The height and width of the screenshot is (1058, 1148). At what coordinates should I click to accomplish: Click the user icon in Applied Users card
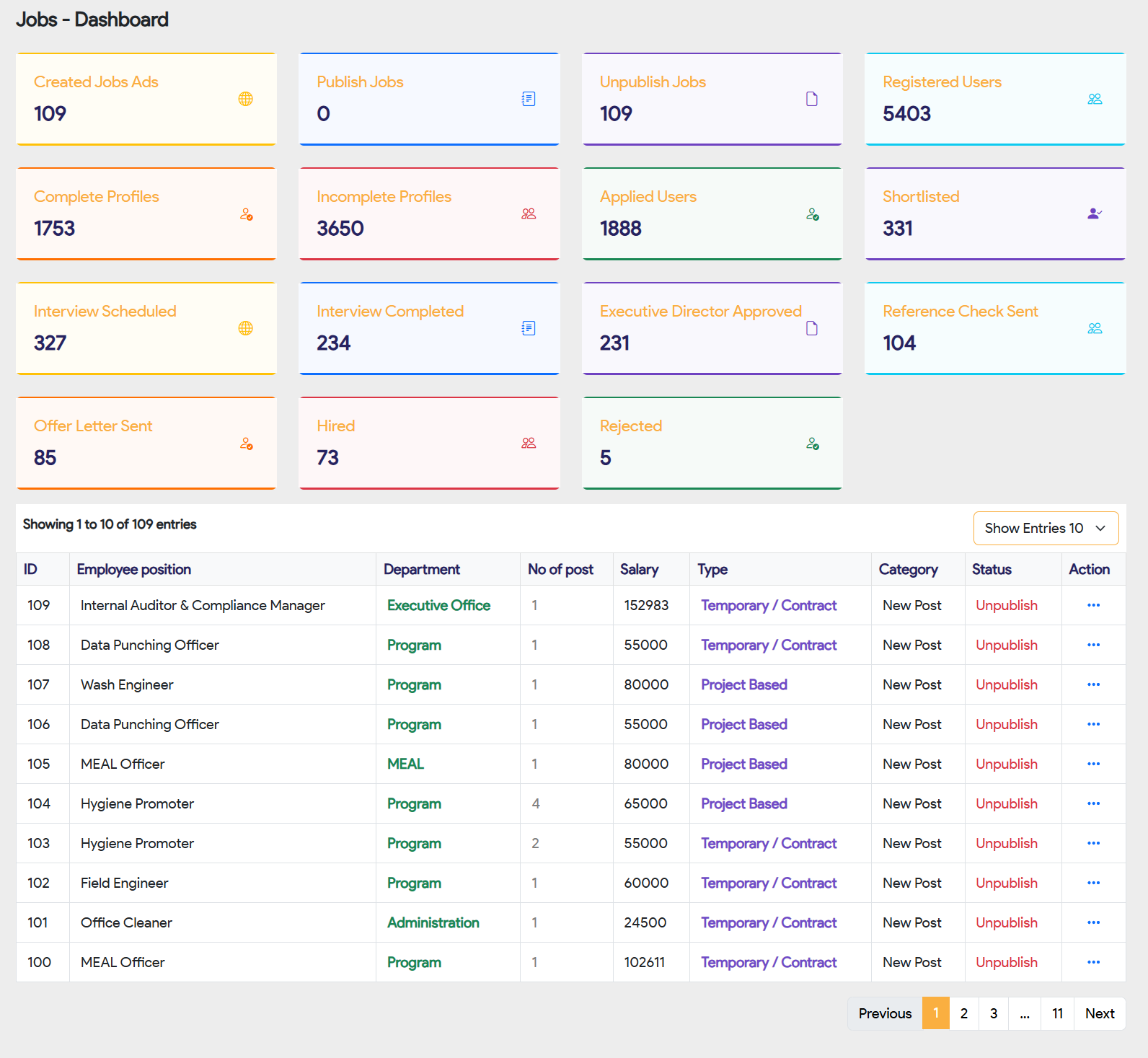pyautogui.click(x=812, y=214)
